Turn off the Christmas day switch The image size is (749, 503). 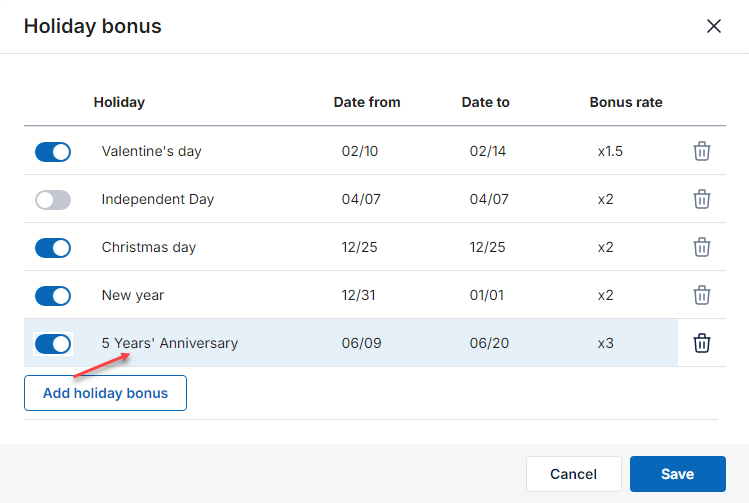pos(53,248)
